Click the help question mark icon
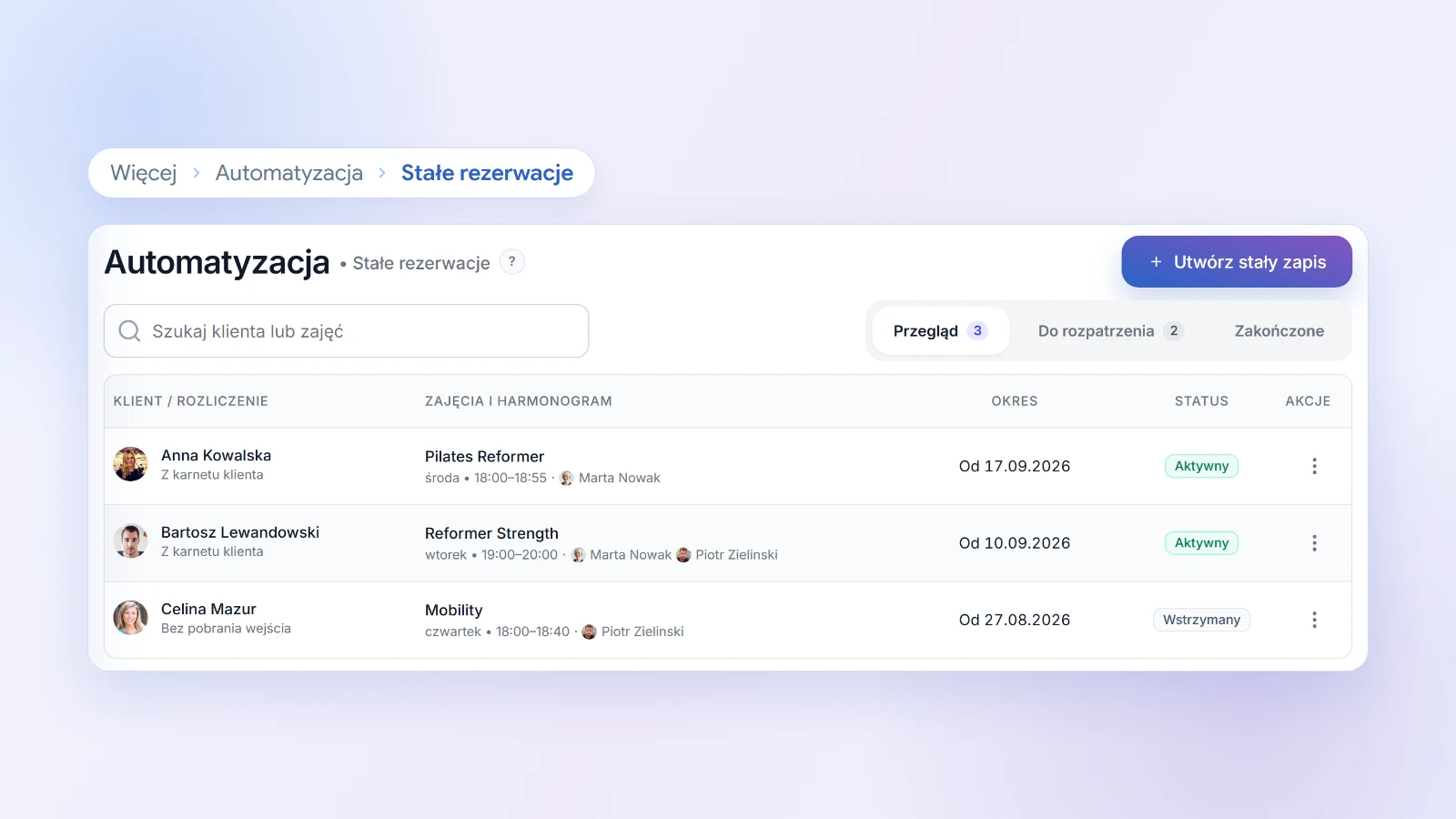Screen dimensions: 1456x819 (512, 262)
